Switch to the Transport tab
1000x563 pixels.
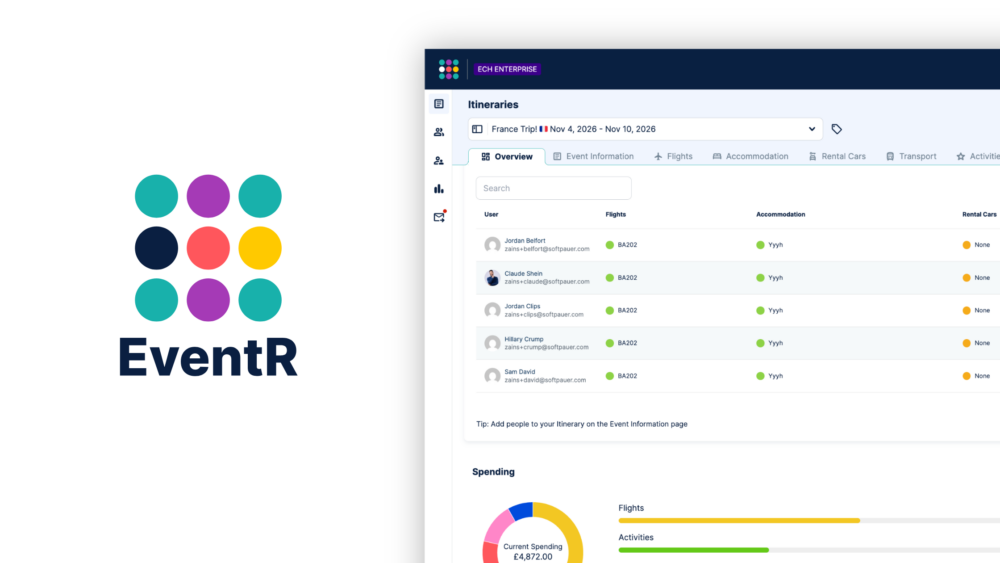(x=911, y=156)
